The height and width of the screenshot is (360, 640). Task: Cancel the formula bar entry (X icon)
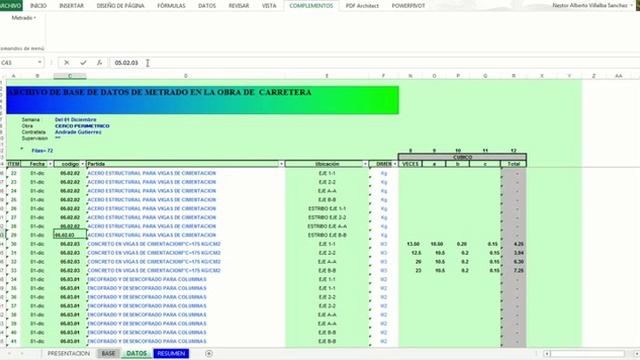tap(67, 62)
